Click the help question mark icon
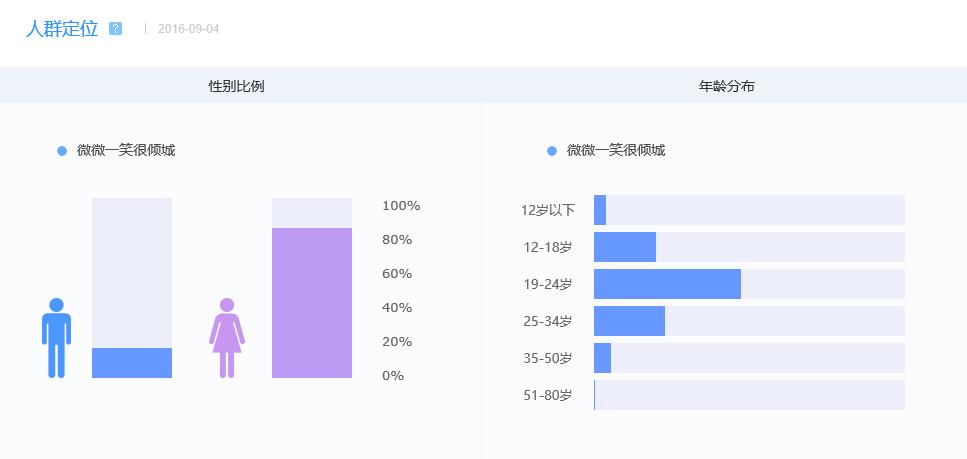The image size is (967, 459). (x=116, y=29)
